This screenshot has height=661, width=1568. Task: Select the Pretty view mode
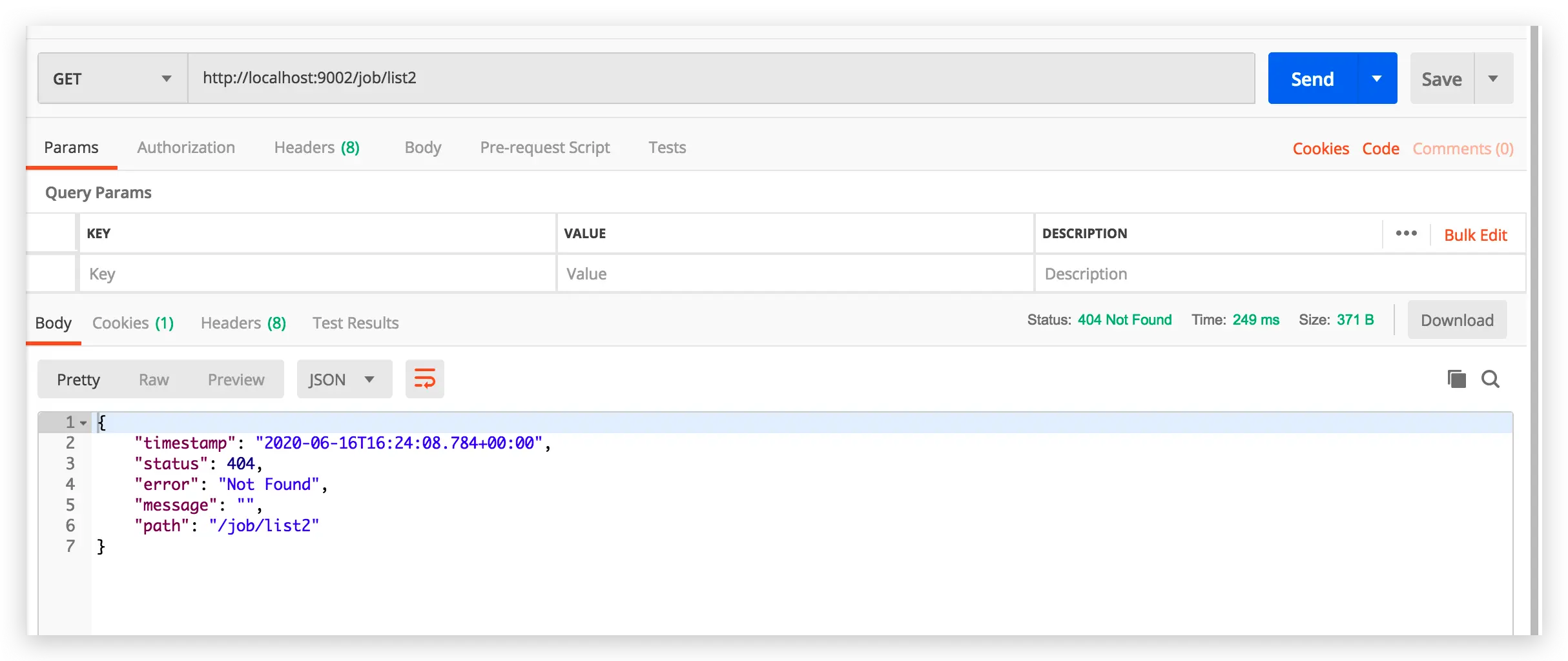pyautogui.click(x=78, y=379)
